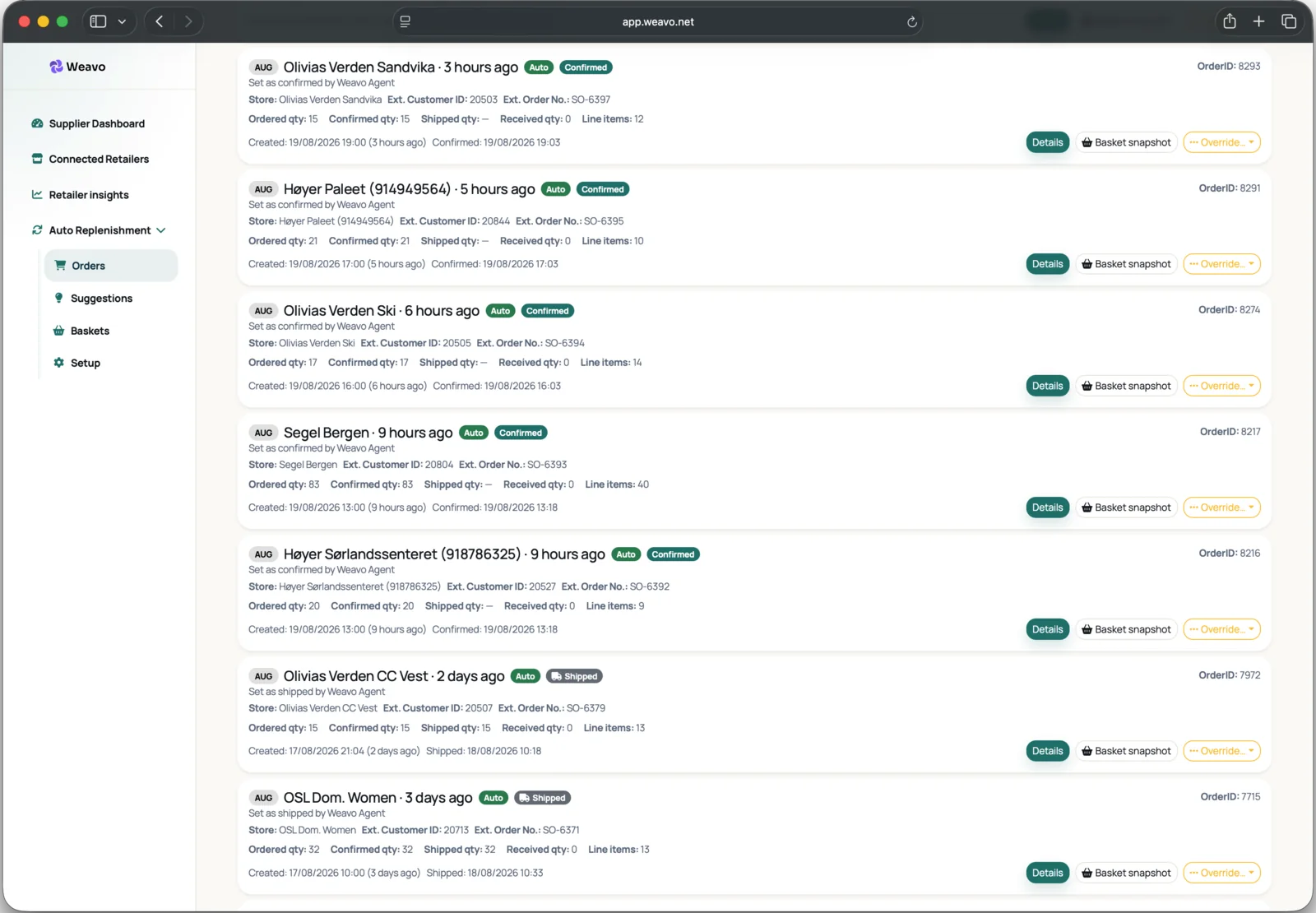This screenshot has width=1316, height=913.
Task: Click the Auto Replenishment refresh icon
Action: (x=37, y=230)
